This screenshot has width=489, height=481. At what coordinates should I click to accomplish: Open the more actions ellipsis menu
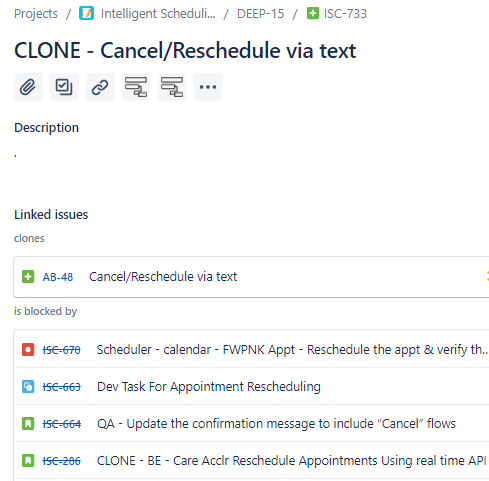208,87
